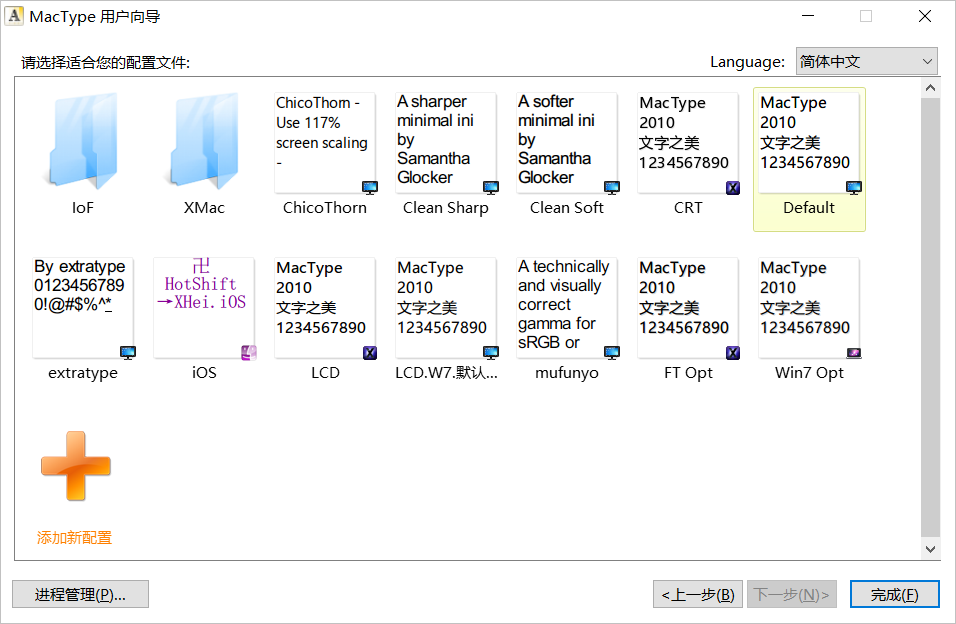Image resolution: width=956 pixels, height=624 pixels.
Task: Pick the Win7 Opt profile
Action: 809,308
